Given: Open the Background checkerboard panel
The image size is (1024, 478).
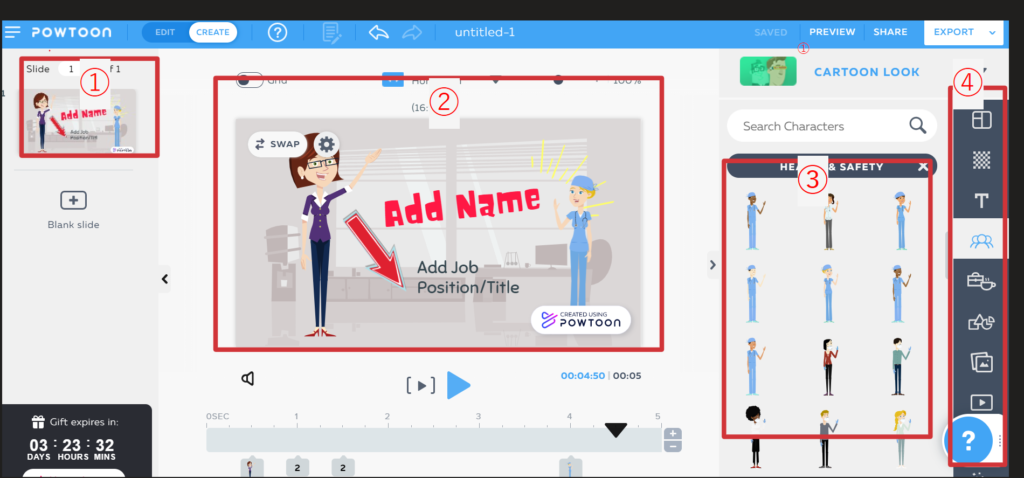Looking at the screenshot, I should (982, 160).
